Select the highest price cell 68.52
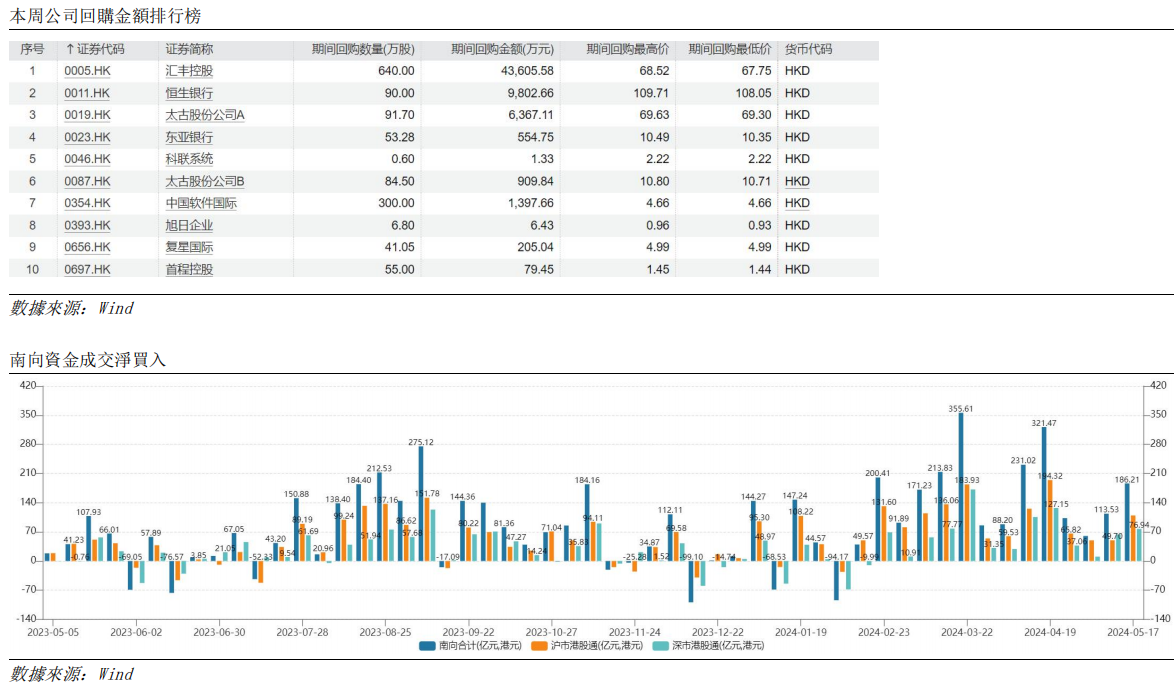The image size is (1174, 699). pyautogui.click(x=654, y=71)
